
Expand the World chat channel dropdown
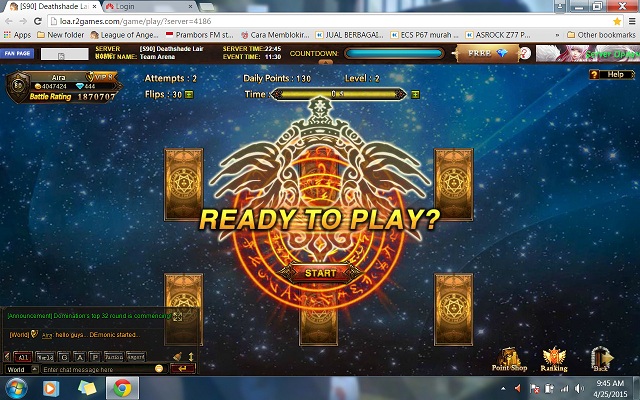tap(35, 369)
